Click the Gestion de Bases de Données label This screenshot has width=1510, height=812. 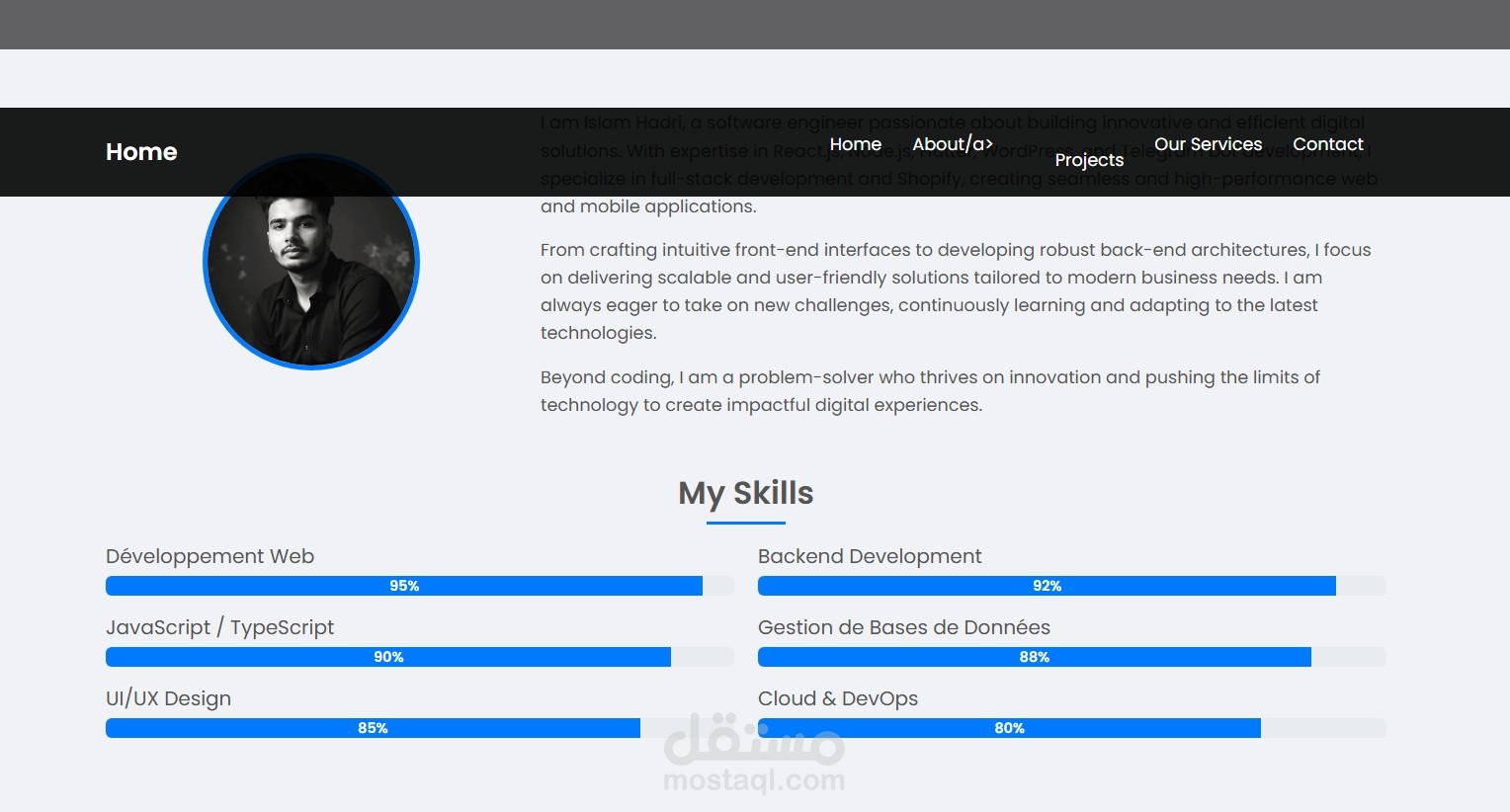click(x=904, y=627)
